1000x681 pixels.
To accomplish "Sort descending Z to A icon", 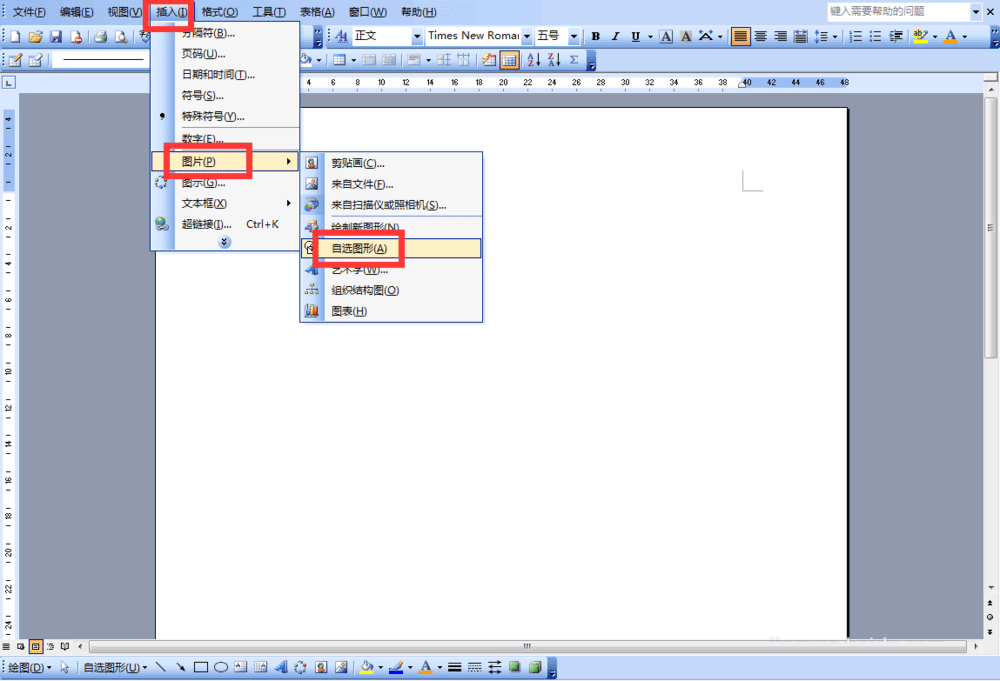I will click(x=554, y=60).
